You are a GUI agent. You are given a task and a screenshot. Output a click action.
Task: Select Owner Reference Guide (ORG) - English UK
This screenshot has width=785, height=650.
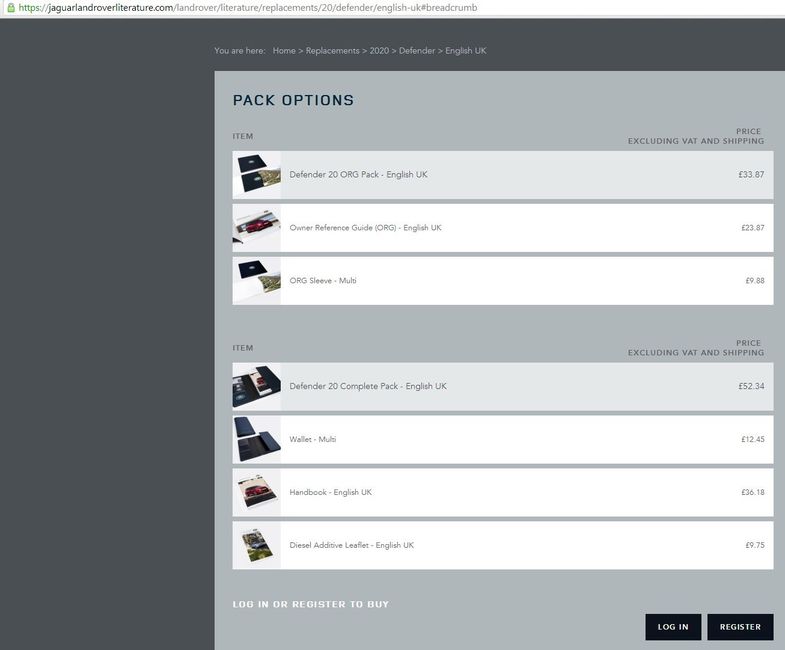click(365, 228)
